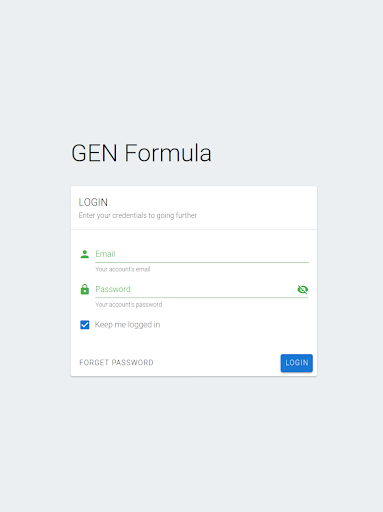Click the 'Your account's email' hint text
This screenshot has height=512, width=383.
point(123,269)
